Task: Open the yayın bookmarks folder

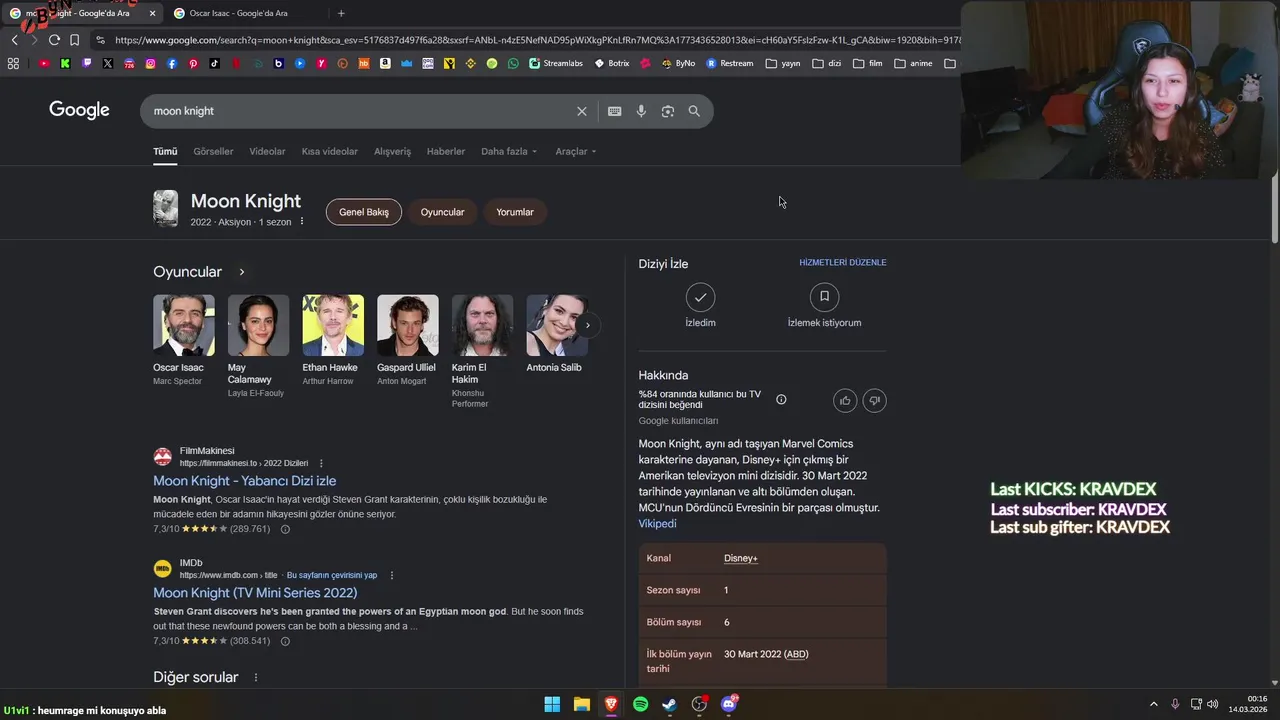Action: point(783,63)
